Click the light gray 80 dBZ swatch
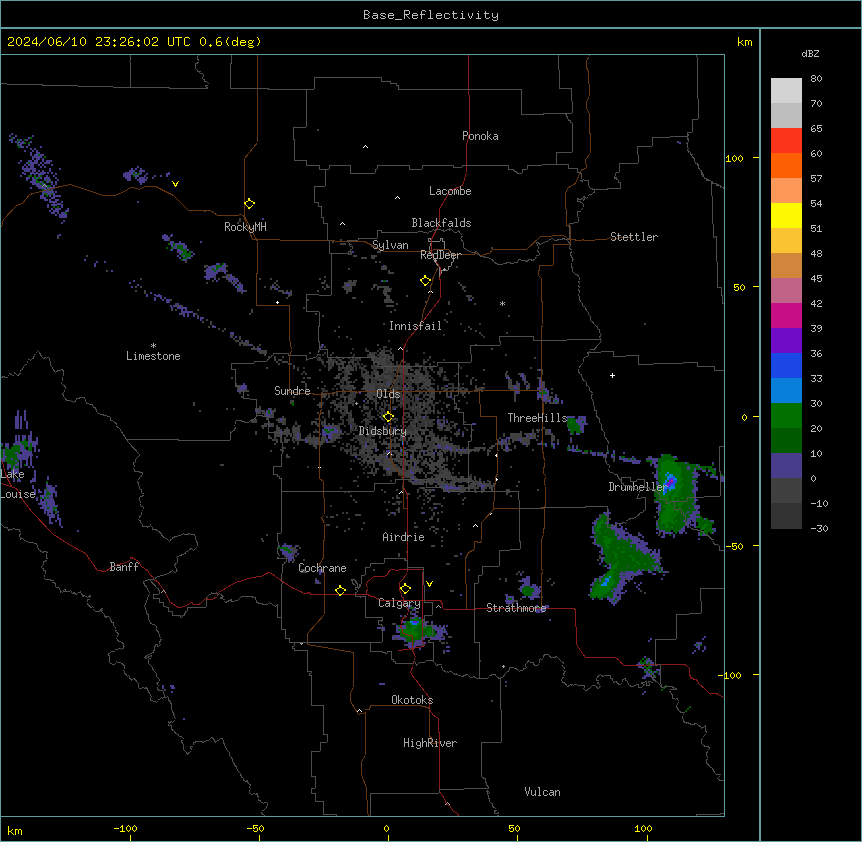The width and height of the screenshot is (862, 842). [x=786, y=91]
